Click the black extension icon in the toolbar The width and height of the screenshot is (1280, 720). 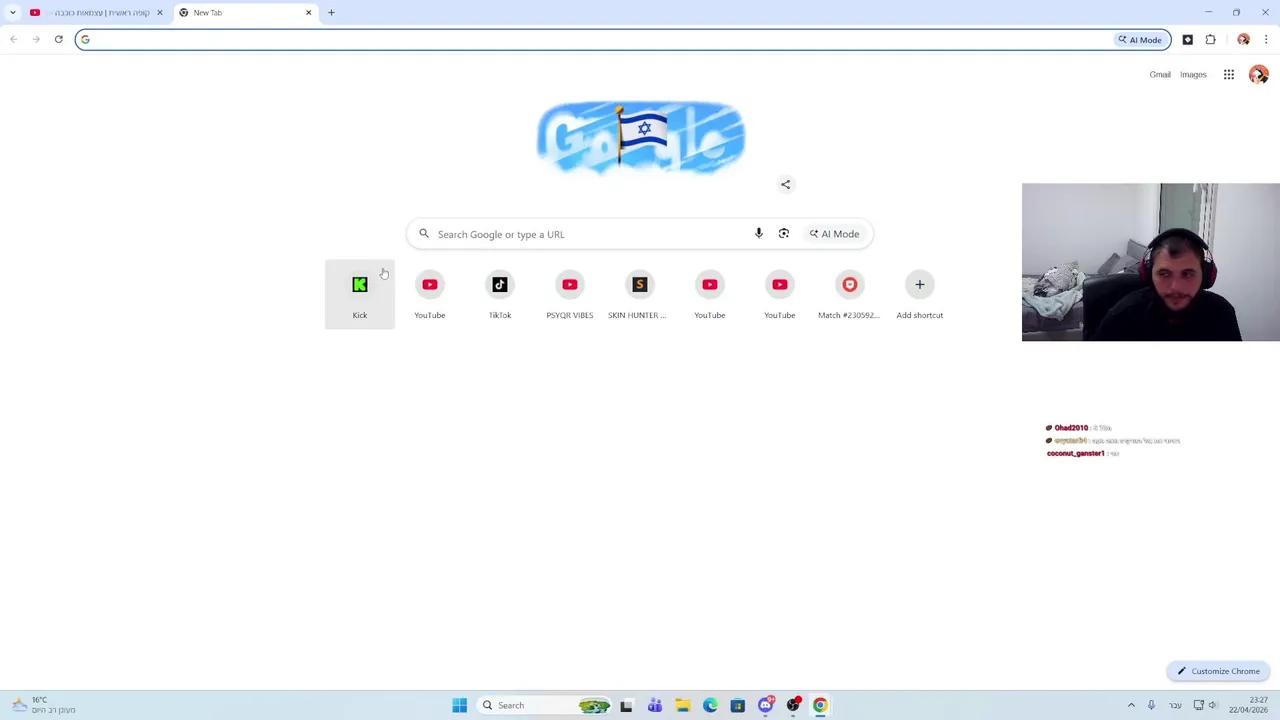1187,40
